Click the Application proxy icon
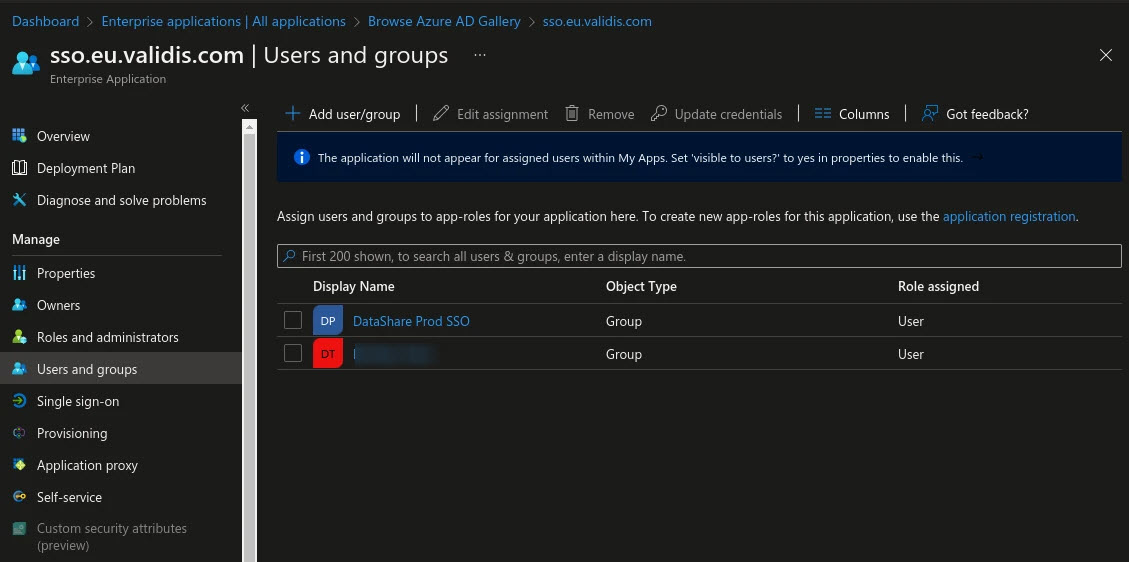 [x=19, y=465]
